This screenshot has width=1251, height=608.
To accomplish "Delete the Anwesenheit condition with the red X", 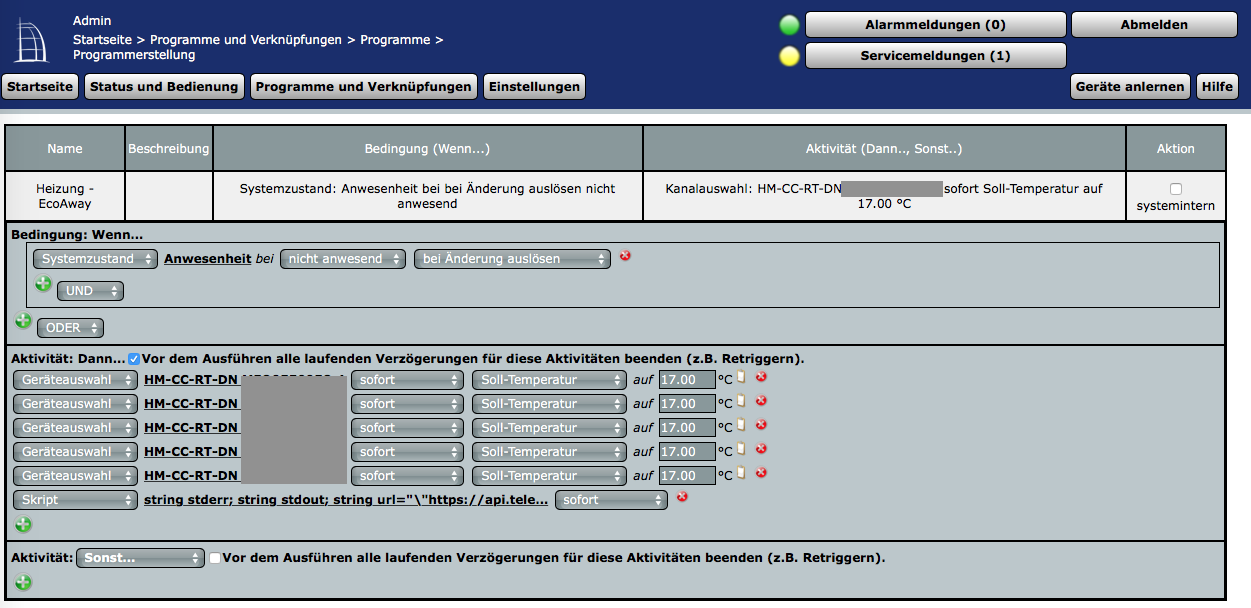I will tap(626, 256).
